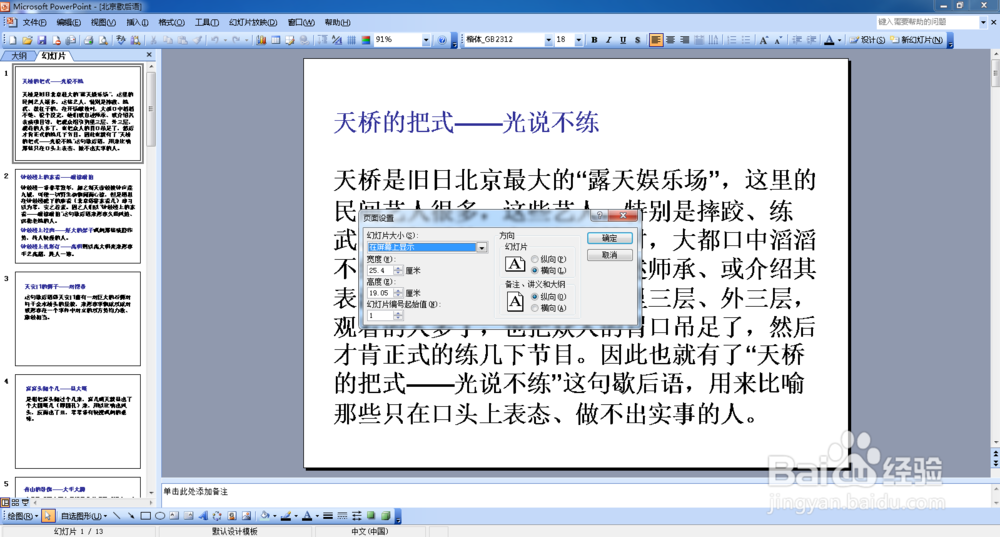Switch to Slide Sorter view icon
This screenshot has height=537, width=1000.
click(15, 503)
